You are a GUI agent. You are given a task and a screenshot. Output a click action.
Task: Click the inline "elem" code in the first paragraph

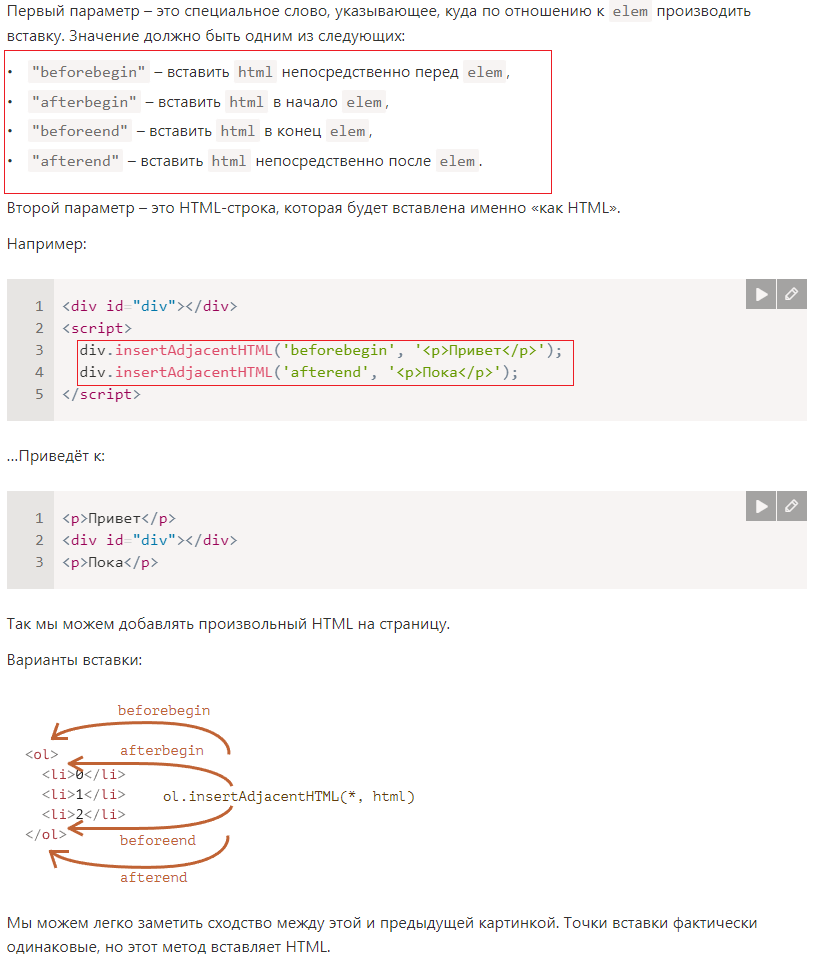[x=630, y=11]
